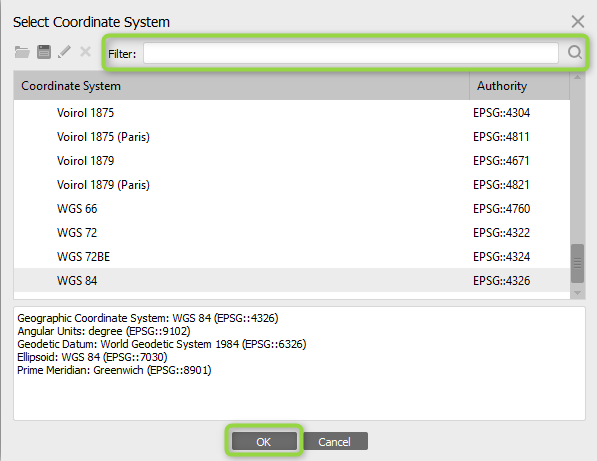The image size is (597, 461).
Task: Confirm selection with the OK button
Action: tap(264, 441)
